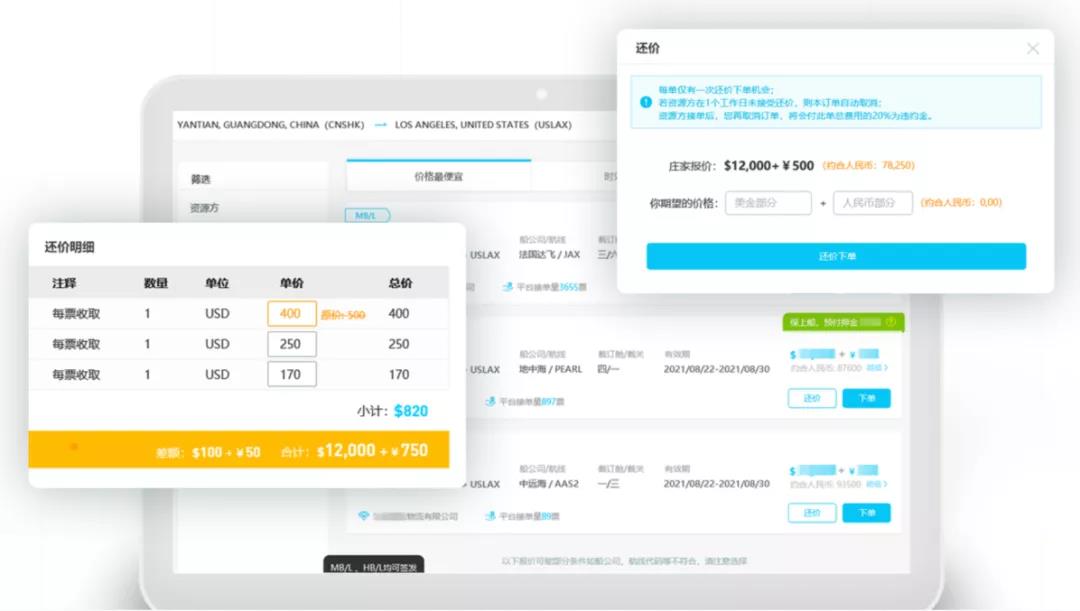The height and width of the screenshot is (611, 1080).
Task: Click 还价 for the 中远海 / AAS2 route
Action: (812, 512)
